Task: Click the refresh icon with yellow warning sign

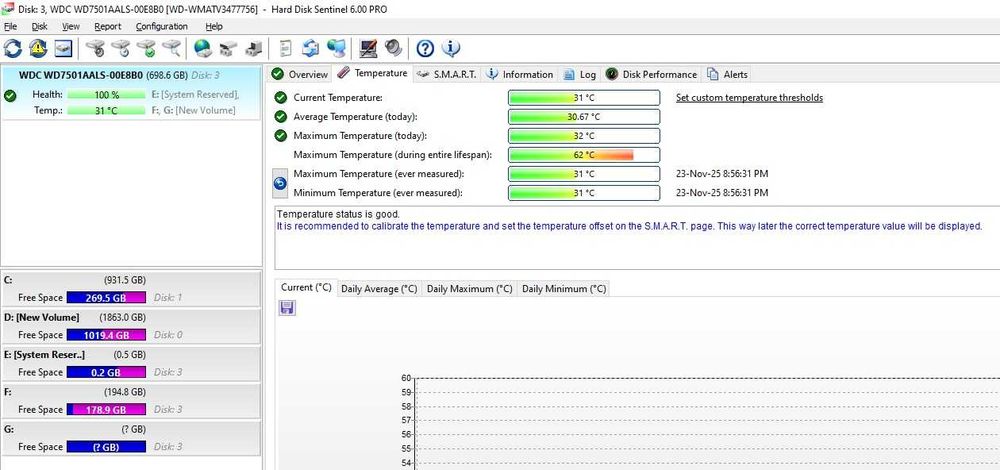Action: (x=38, y=48)
